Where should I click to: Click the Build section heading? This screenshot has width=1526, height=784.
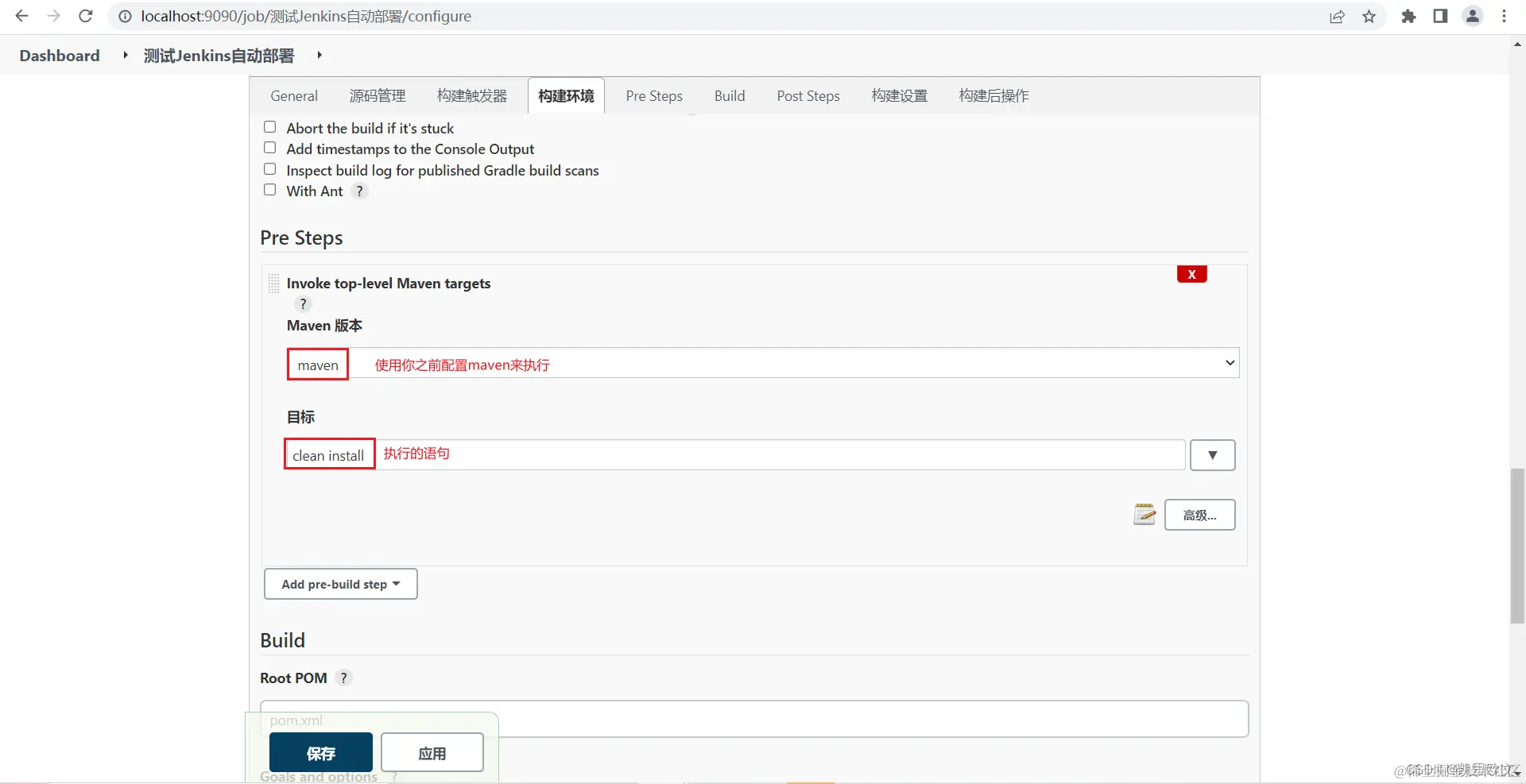[282, 640]
